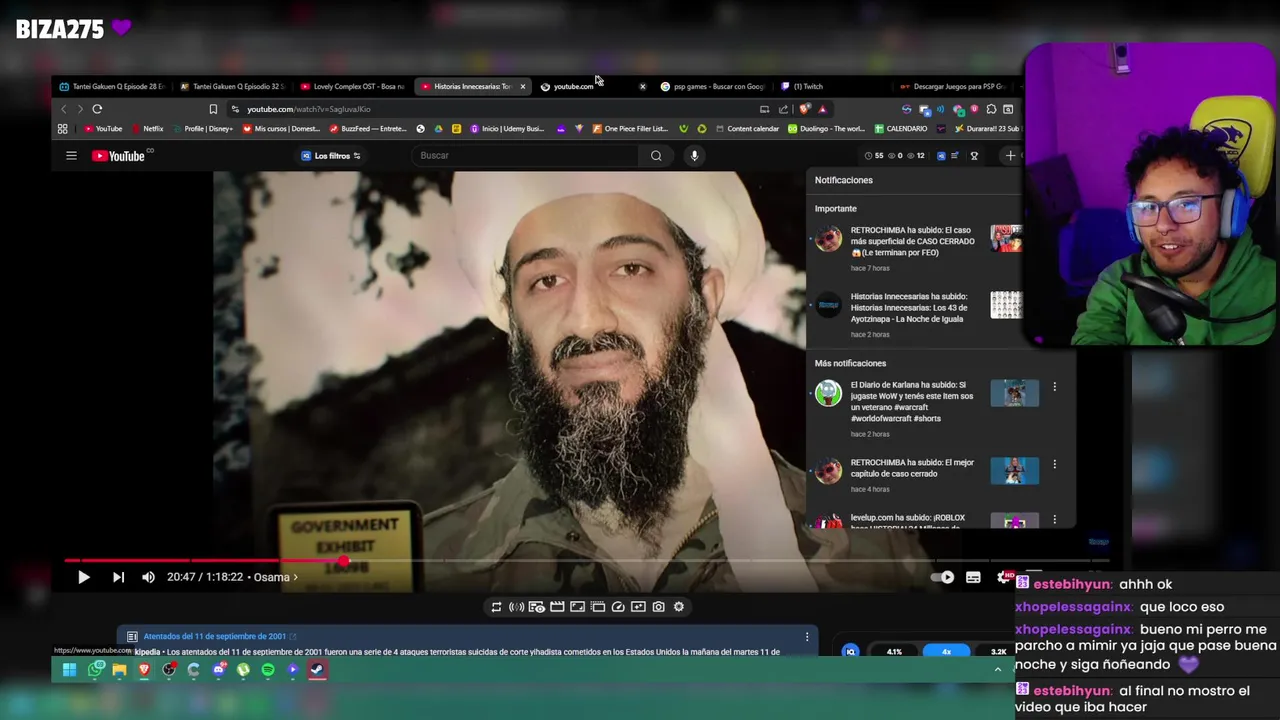
Task: Open the CALENDARIO bookmark
Action: (901, 129)
